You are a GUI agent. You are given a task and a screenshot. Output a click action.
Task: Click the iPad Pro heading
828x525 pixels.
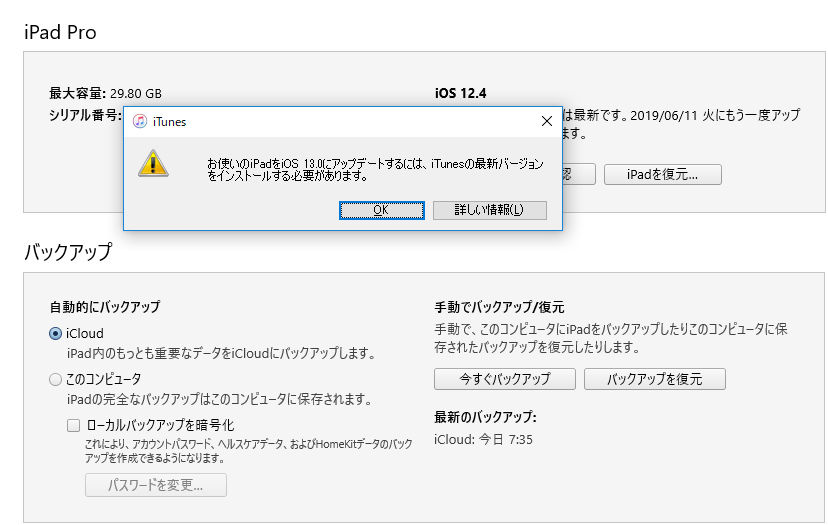(x=60, y=32)
